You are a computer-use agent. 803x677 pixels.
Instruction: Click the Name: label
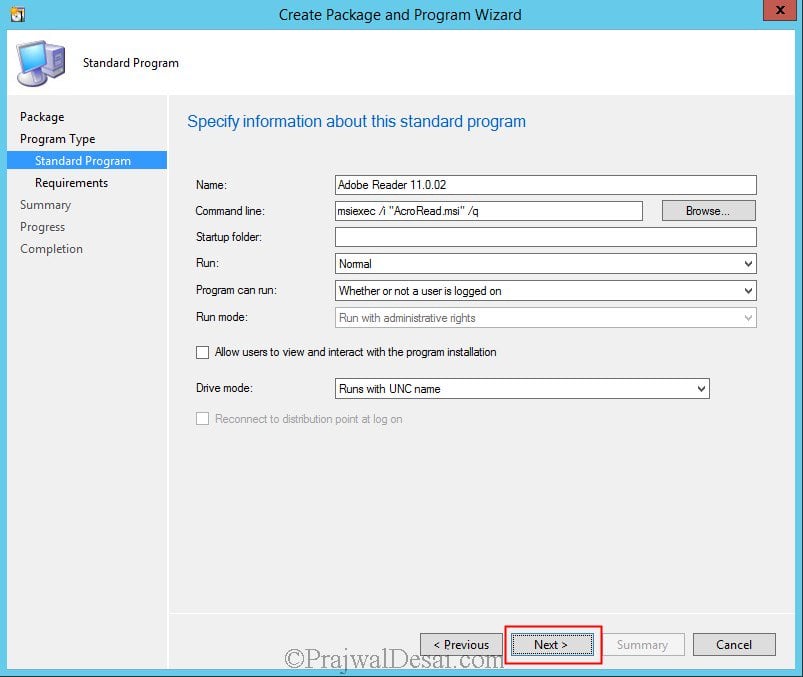211,185
